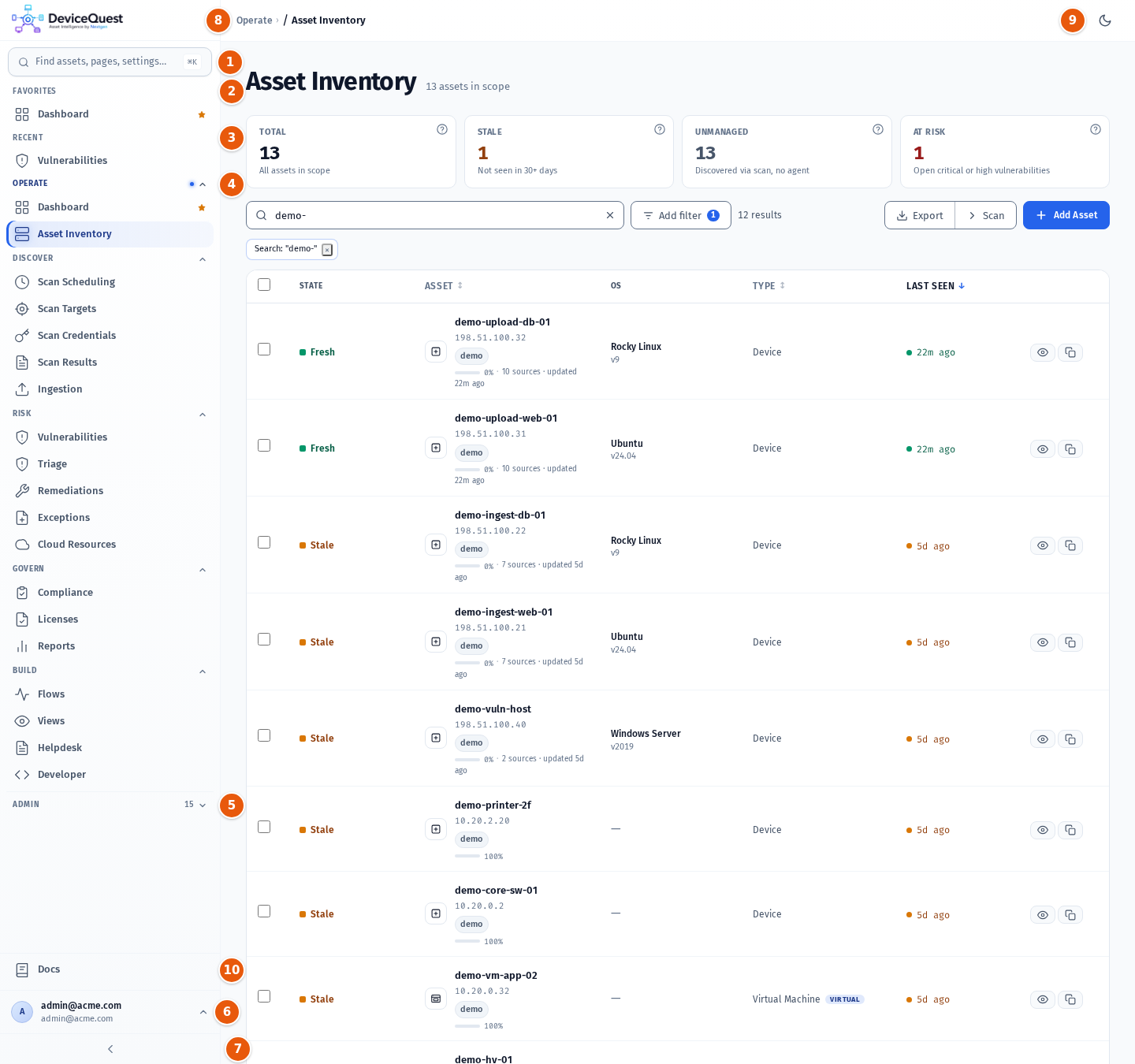The height and width of the screenshot is (1064, 1135).
Task: Tick the select-all header checkbox
Action: (264, 285)
